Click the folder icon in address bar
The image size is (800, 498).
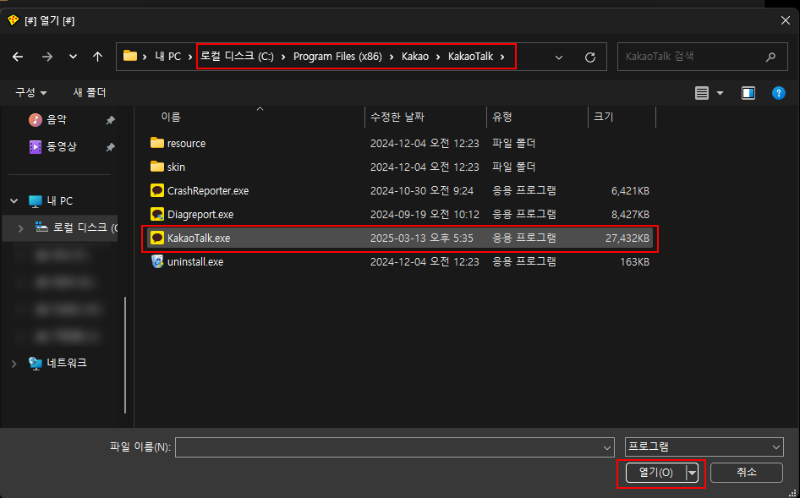[130, 56]
